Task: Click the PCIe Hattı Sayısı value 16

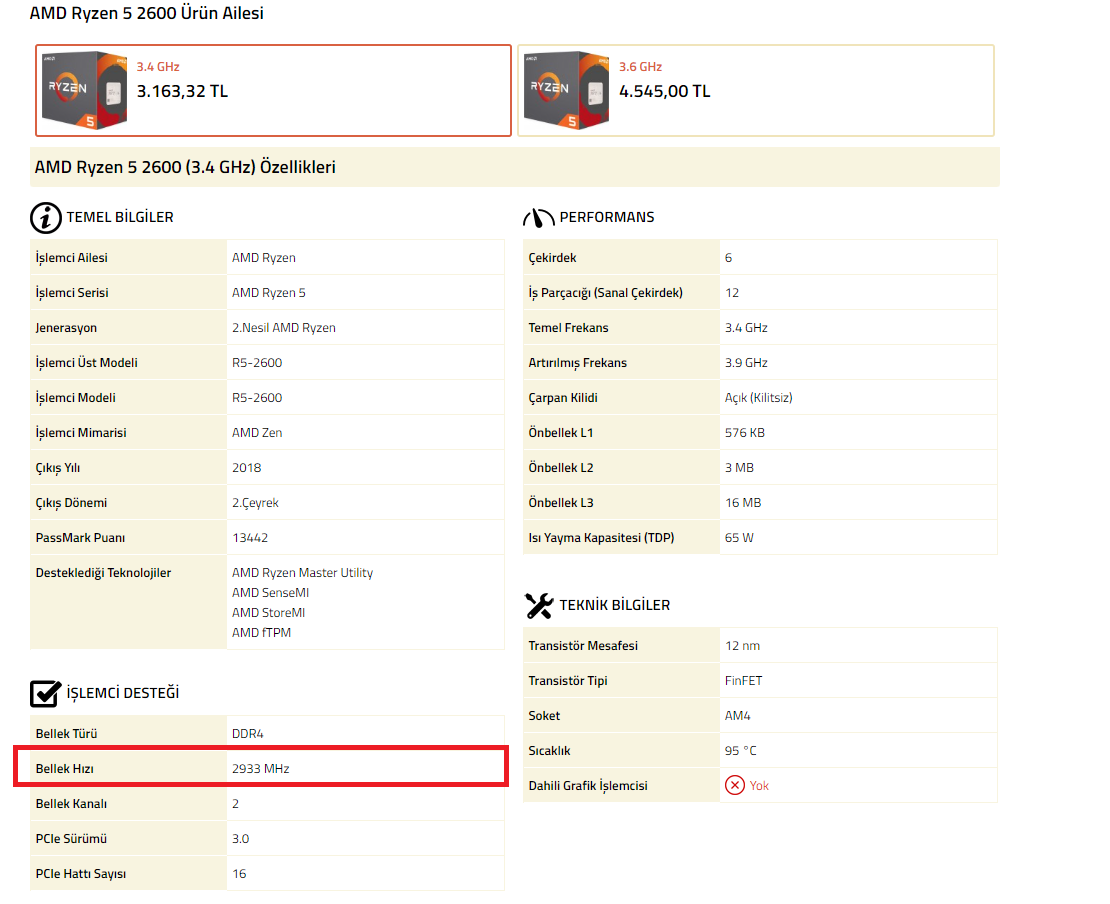Action: pos(239,874)
